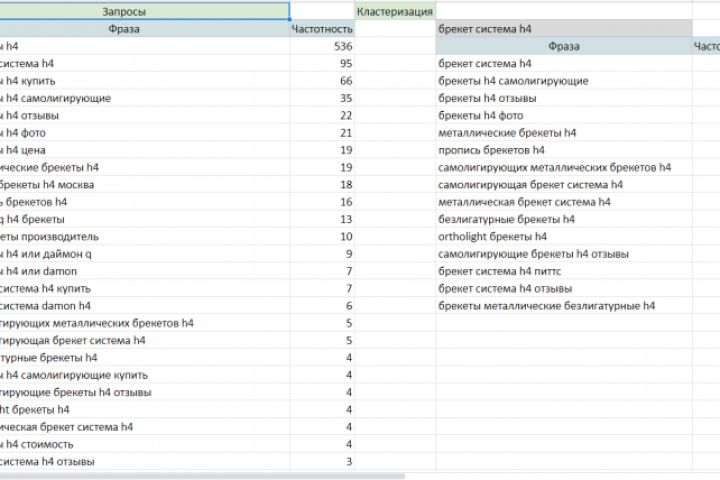Click cluster phrase "брекет система h4 питтс"
This screenshot has width=720, height=480.
[x=564, y=271]
